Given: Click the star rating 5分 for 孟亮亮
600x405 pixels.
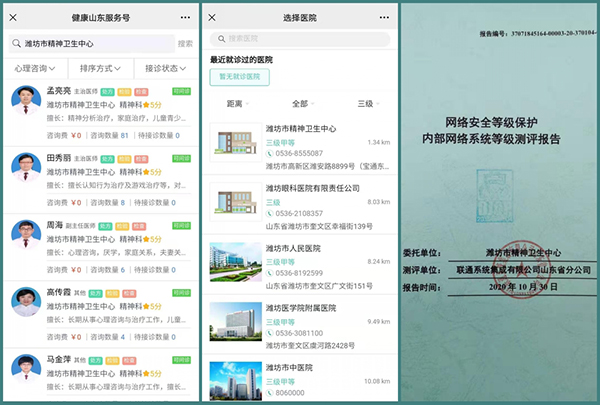Looking at the screenshot, I should click(x=152, y=105).
